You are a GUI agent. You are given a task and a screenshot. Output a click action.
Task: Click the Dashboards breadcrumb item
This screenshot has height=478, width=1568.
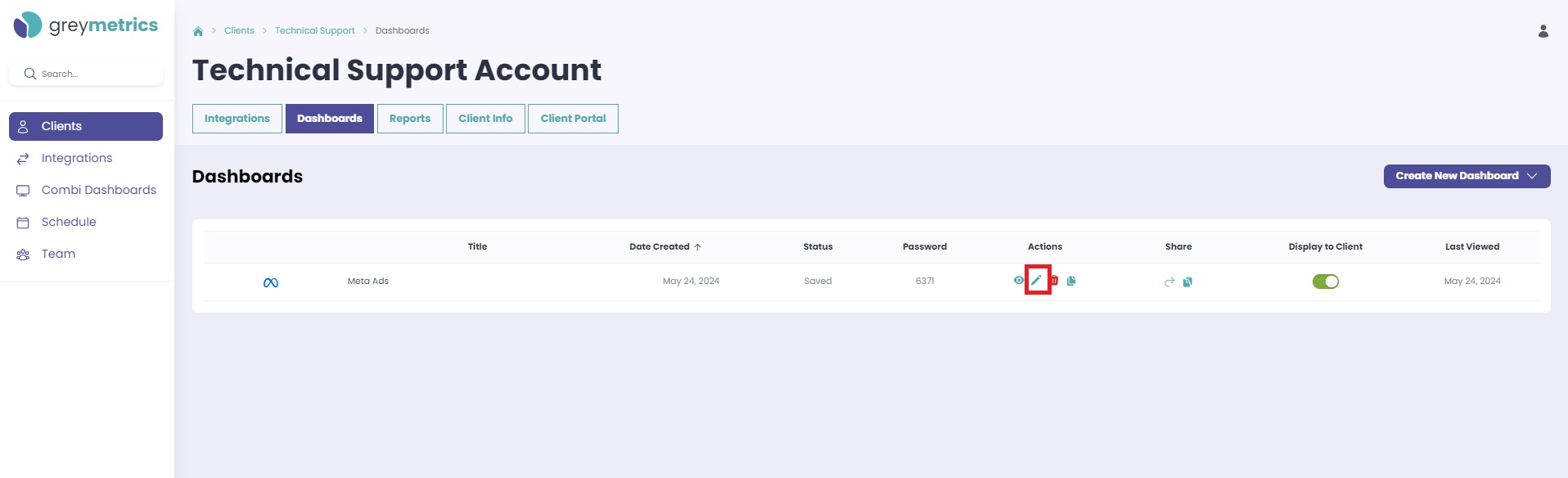point(403,31)
